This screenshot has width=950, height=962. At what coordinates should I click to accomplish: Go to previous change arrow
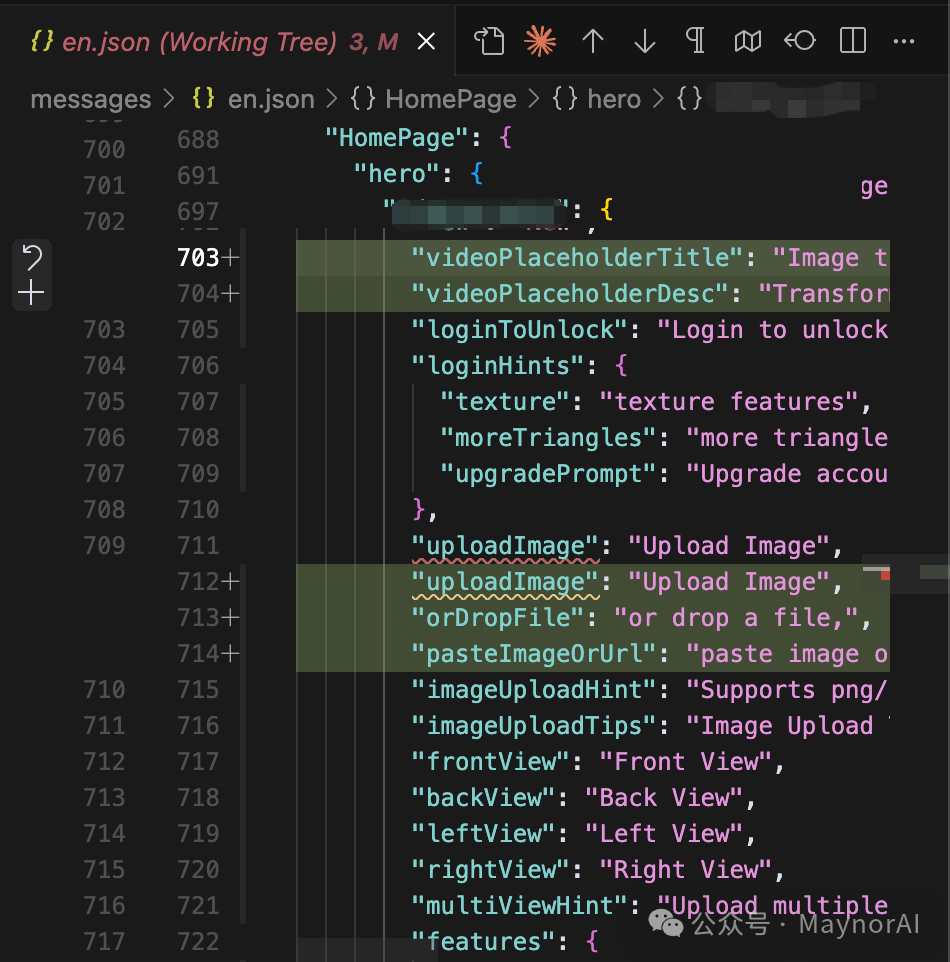593,41
